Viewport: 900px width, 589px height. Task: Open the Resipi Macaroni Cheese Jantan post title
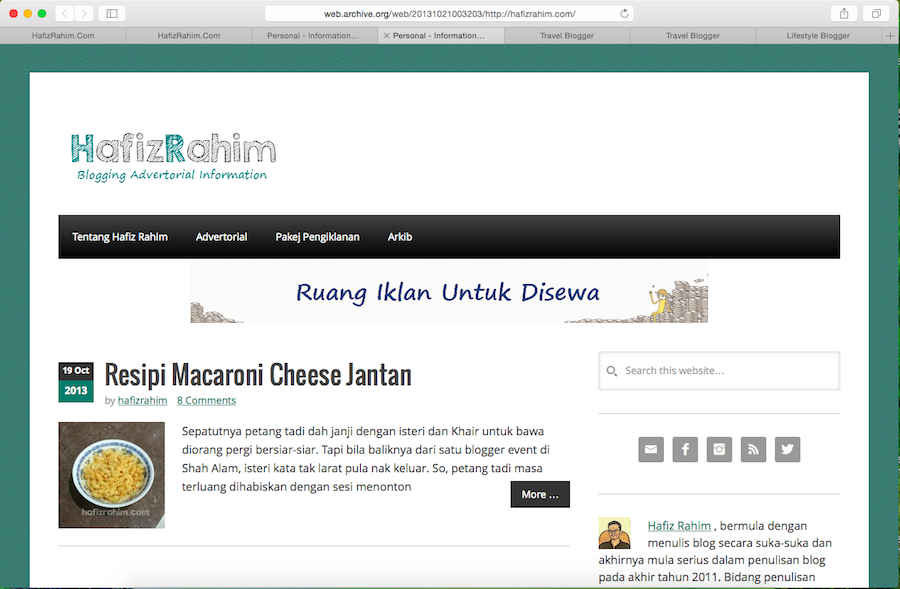[258, 374]
